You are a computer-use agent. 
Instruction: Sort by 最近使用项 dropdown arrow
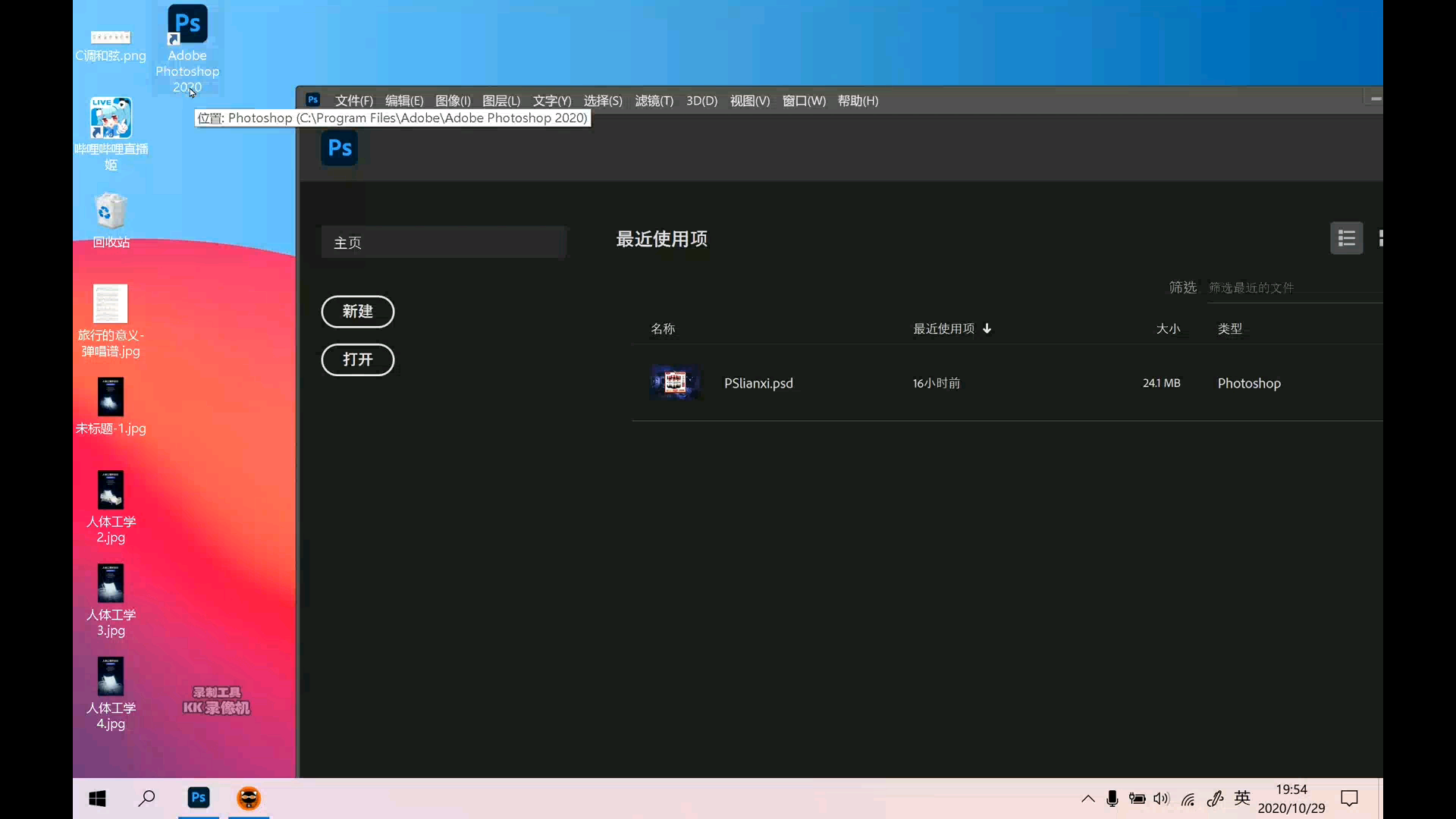987,328
